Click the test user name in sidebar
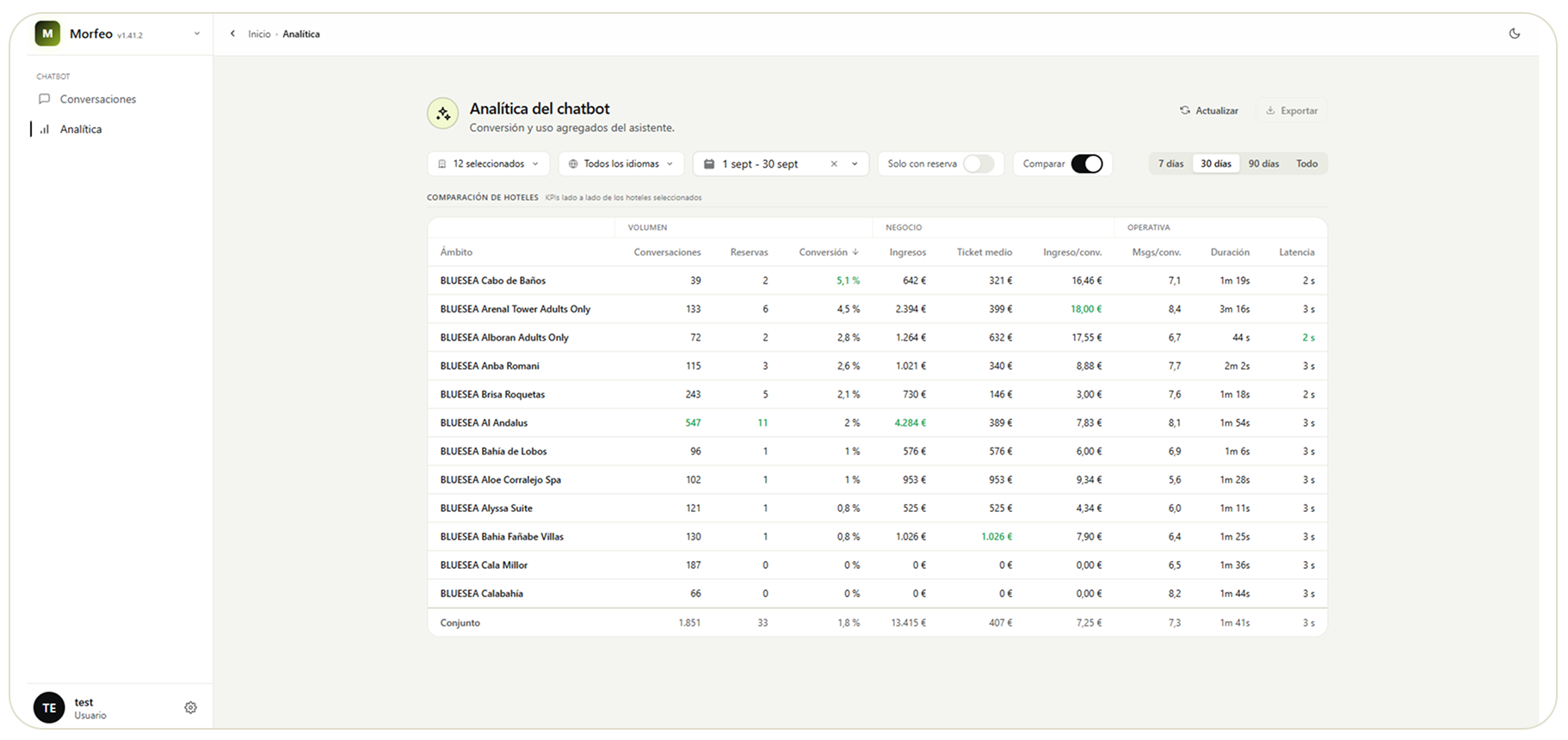 pos(83,702)
